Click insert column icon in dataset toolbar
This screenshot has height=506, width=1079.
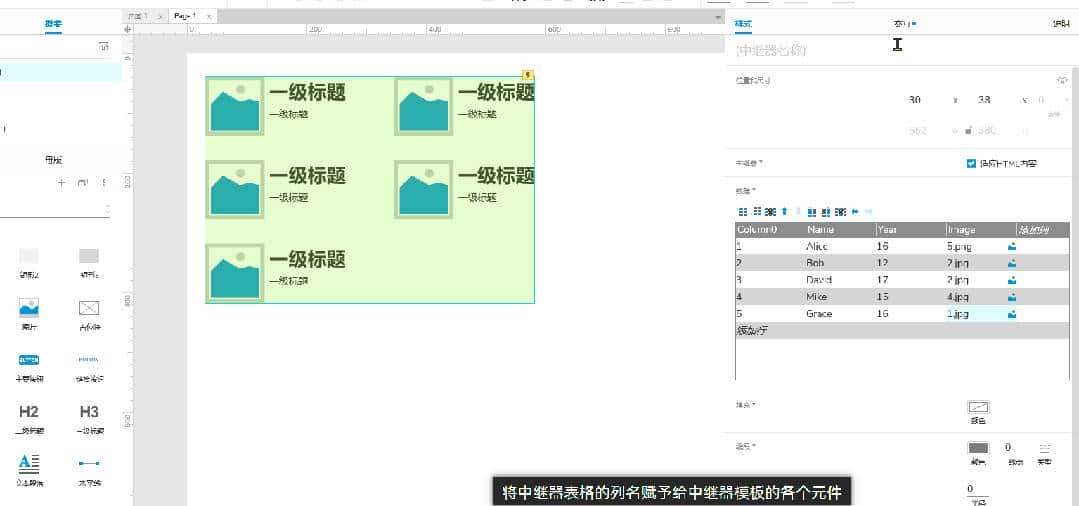811,211
